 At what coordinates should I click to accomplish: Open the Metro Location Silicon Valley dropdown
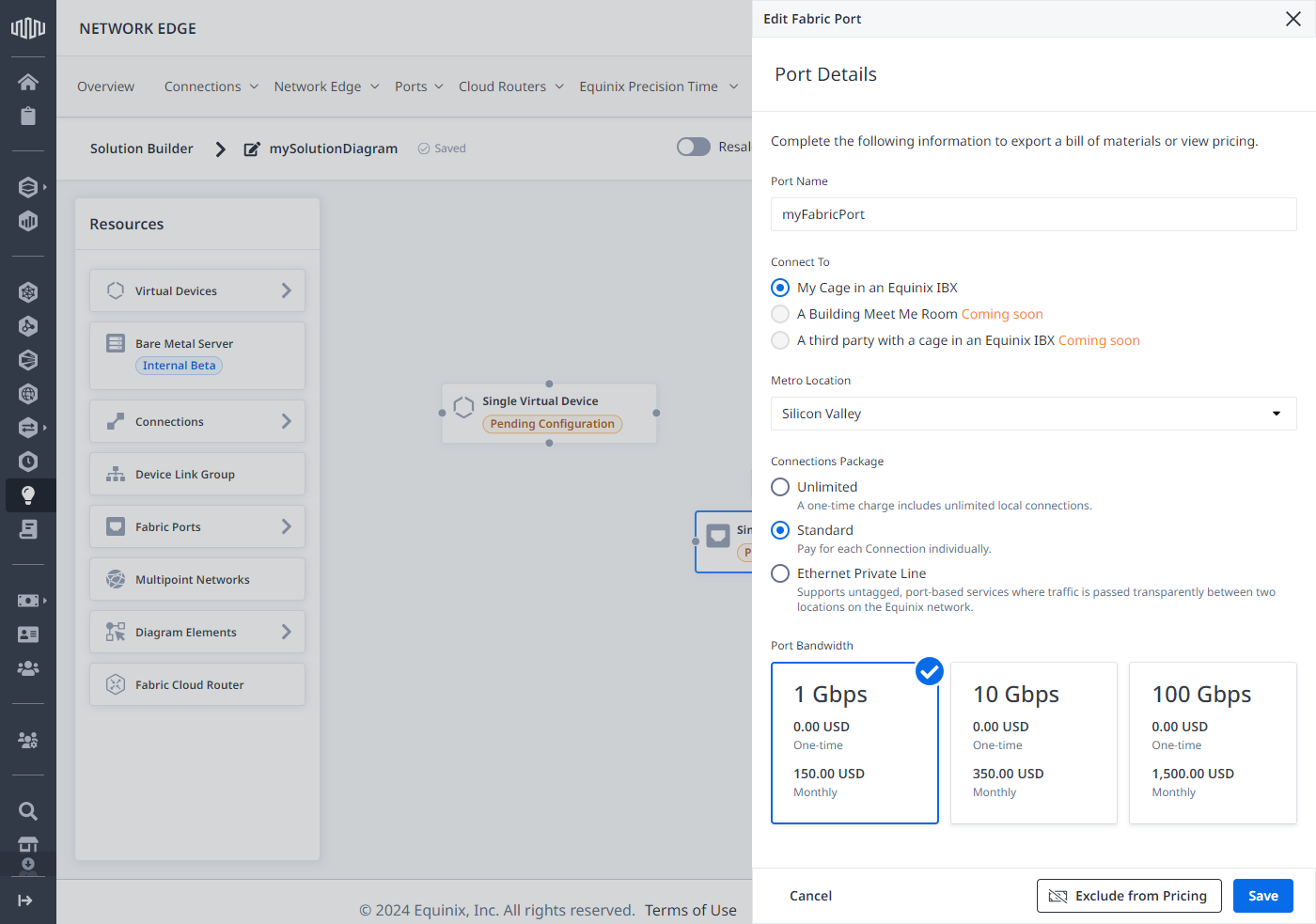1033,414
